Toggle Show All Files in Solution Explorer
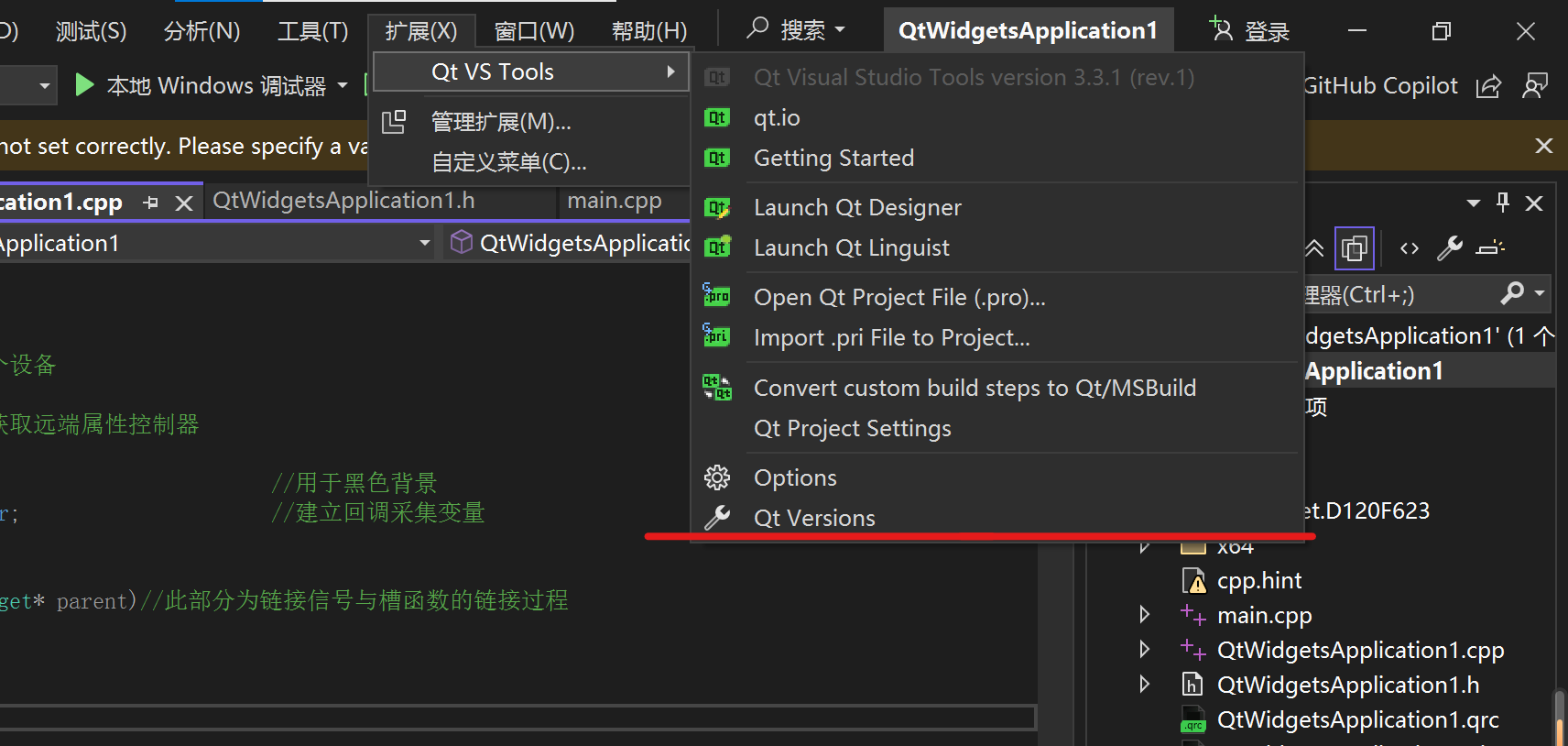 tap(1355, 248)
